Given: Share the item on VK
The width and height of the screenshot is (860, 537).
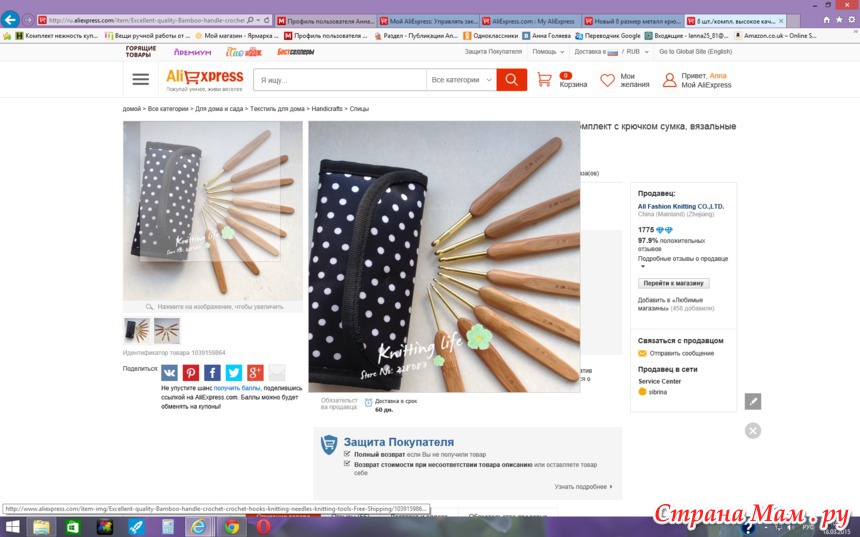Looking at the screenshot, I should [169, 372].
